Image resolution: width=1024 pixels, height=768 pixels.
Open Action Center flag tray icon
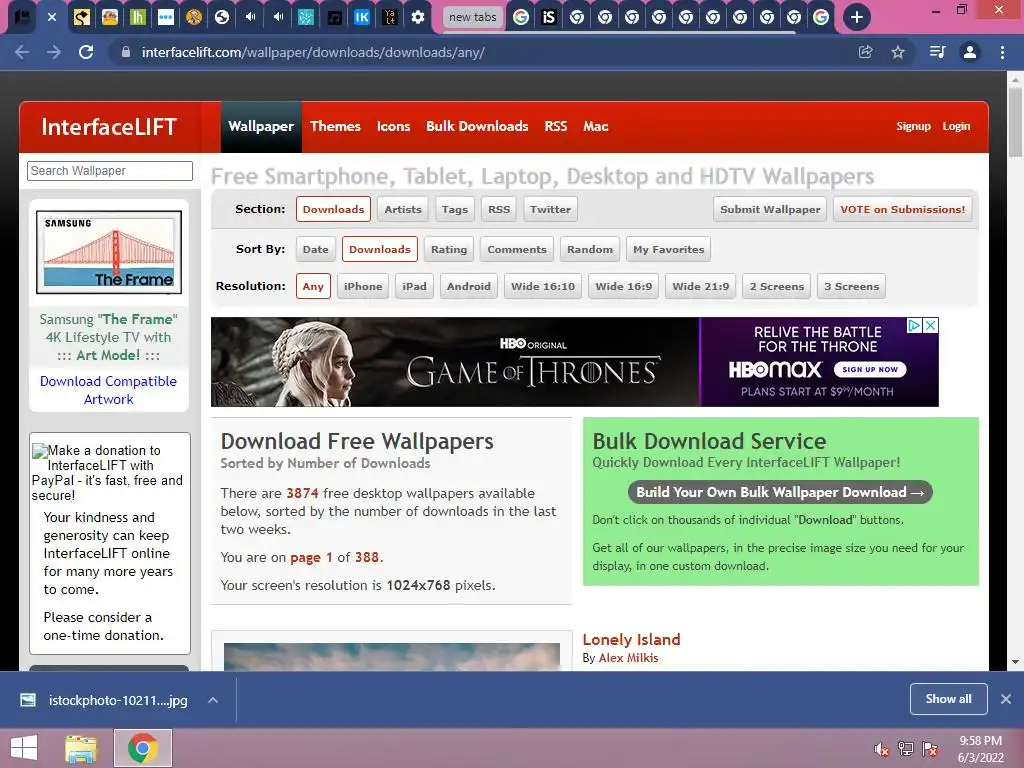tap(930, 749)
